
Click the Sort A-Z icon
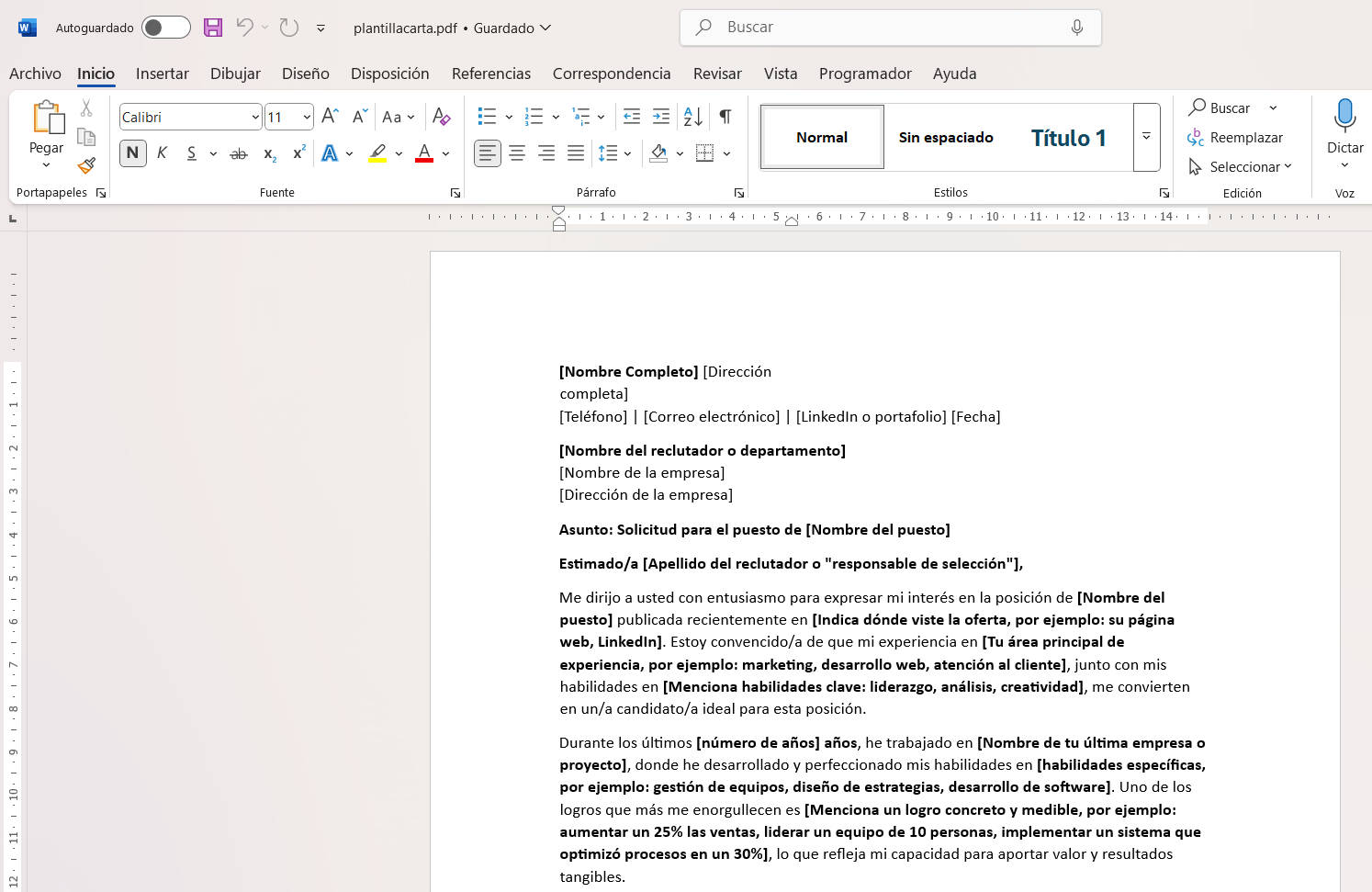tap(693, 117)
